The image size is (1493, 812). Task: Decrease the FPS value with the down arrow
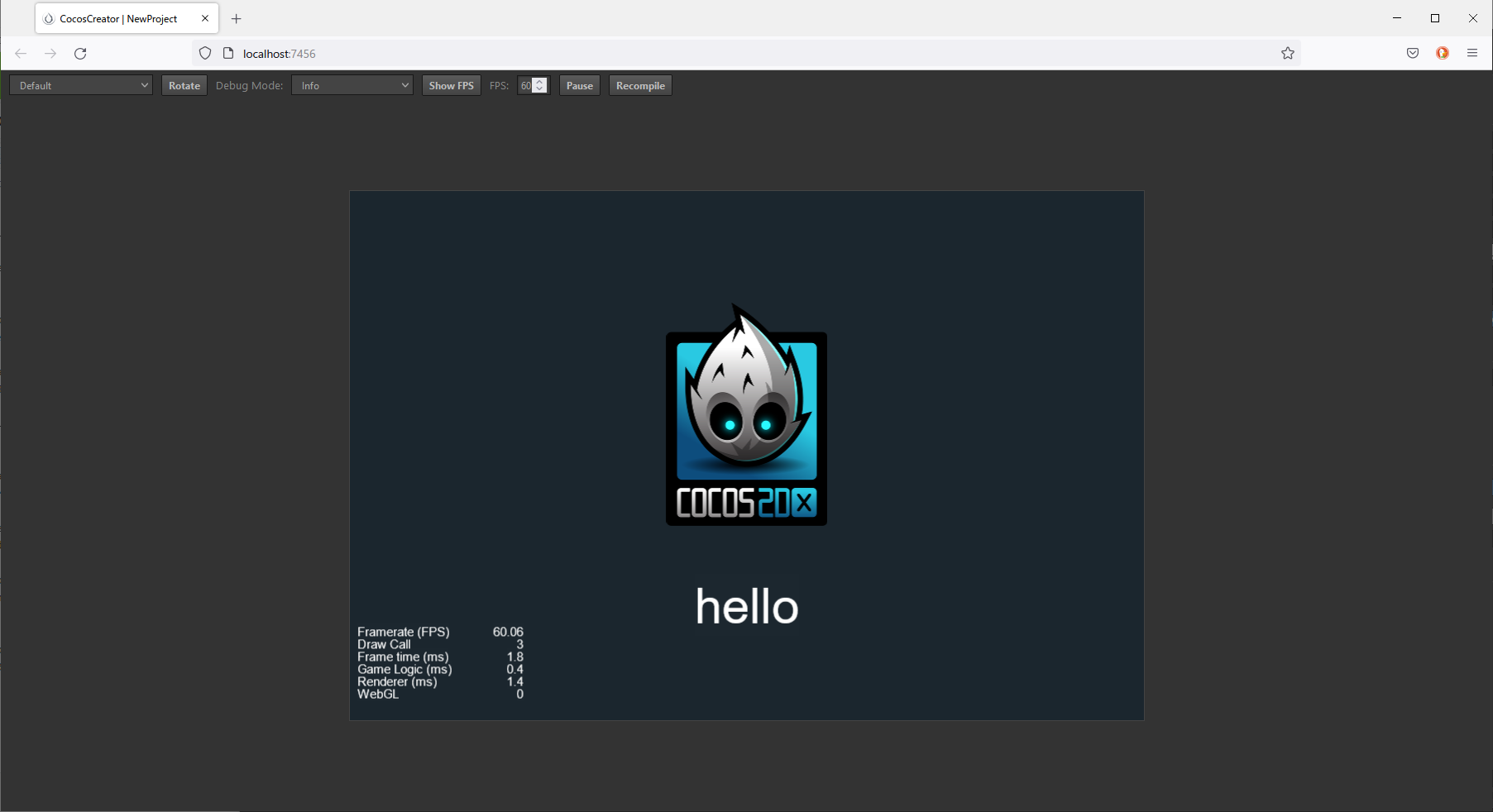pyautogui.click(x=540, y=89)
